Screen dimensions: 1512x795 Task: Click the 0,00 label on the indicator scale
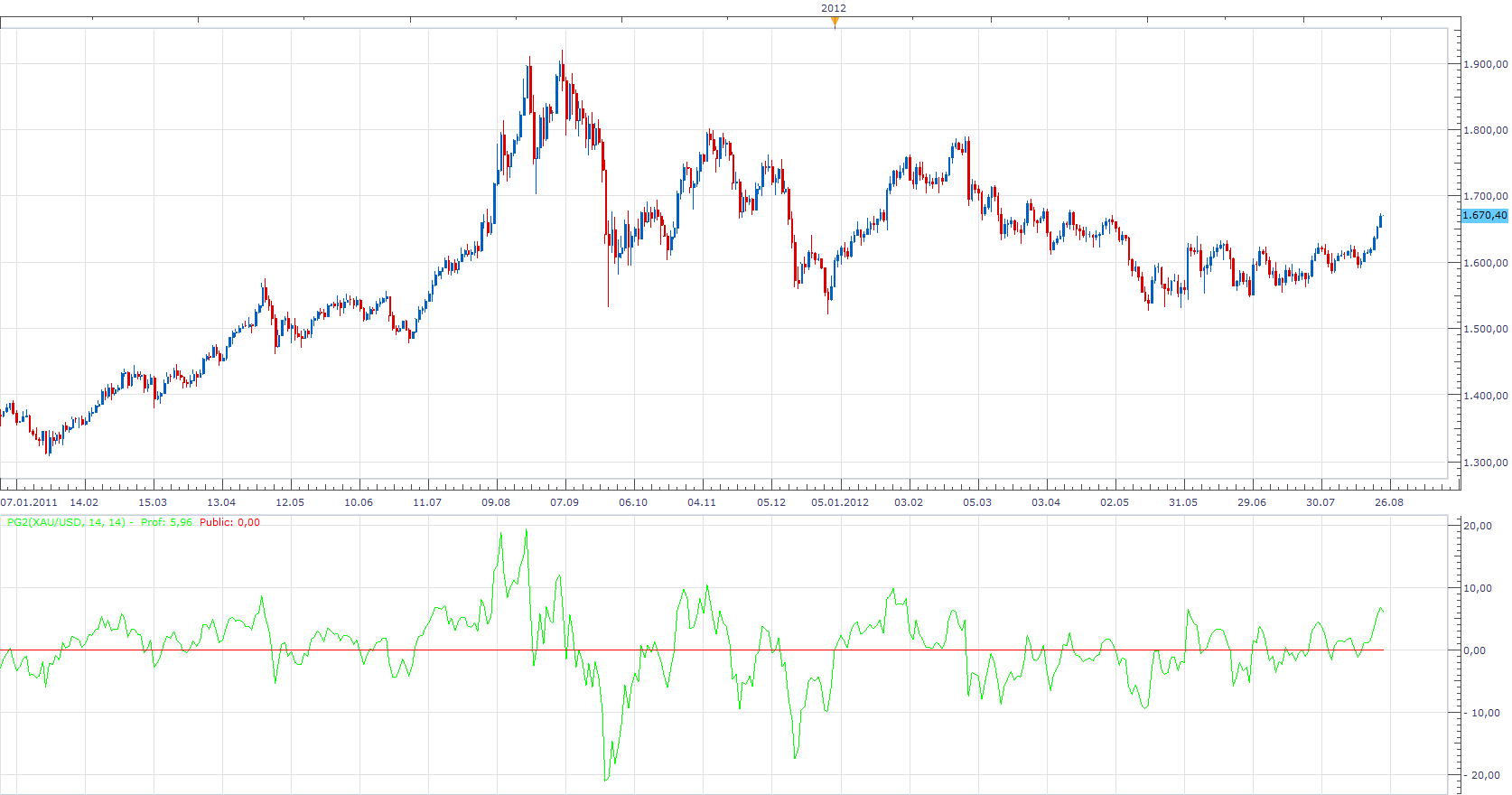1475,650
